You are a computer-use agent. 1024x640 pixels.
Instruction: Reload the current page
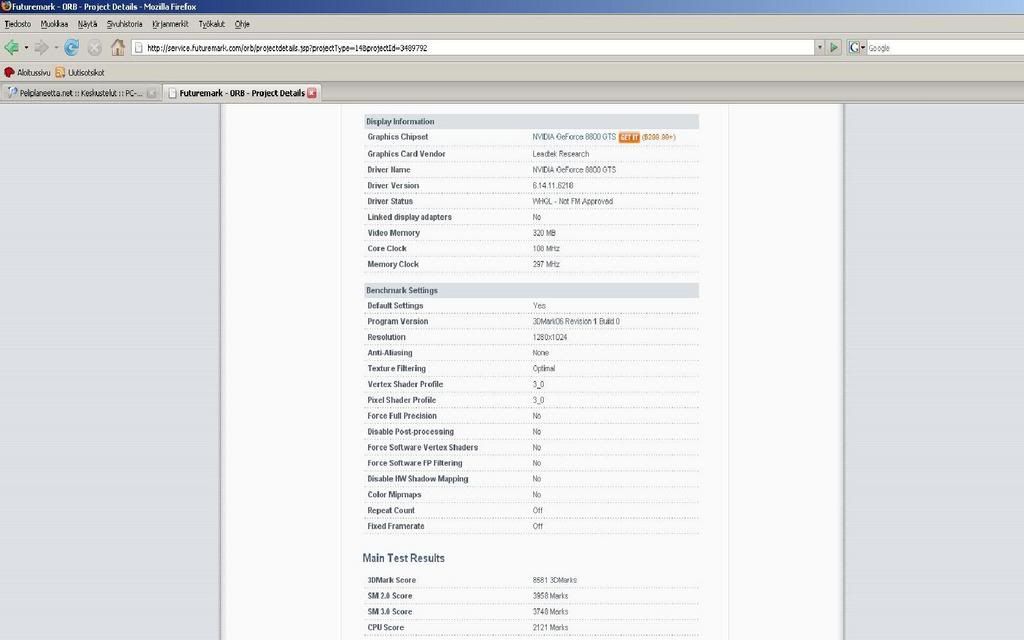pyautogui.click(x=71, y=47)
